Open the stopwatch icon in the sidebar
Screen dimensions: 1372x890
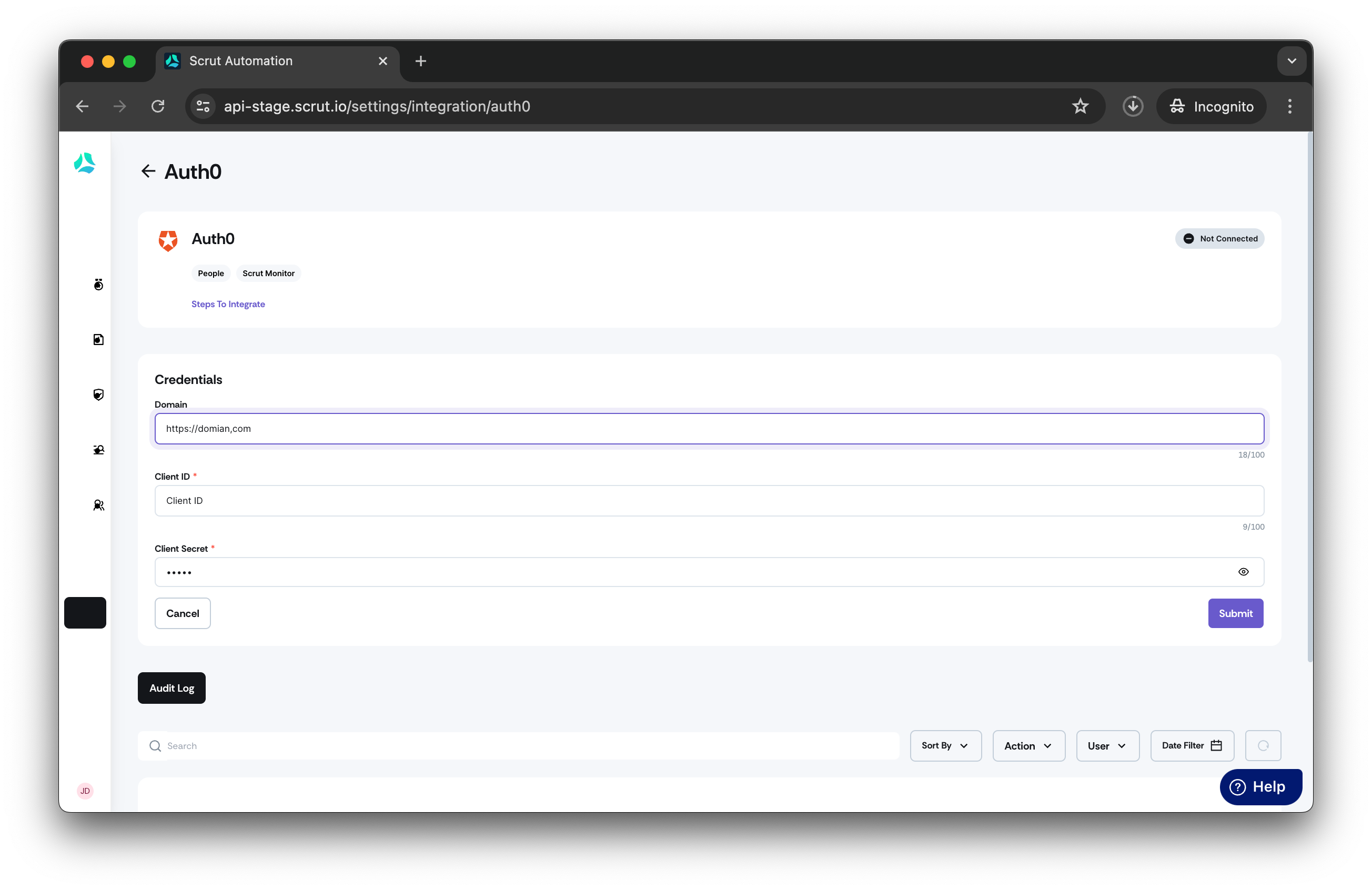pyautogui.click(x=98, y=284)
